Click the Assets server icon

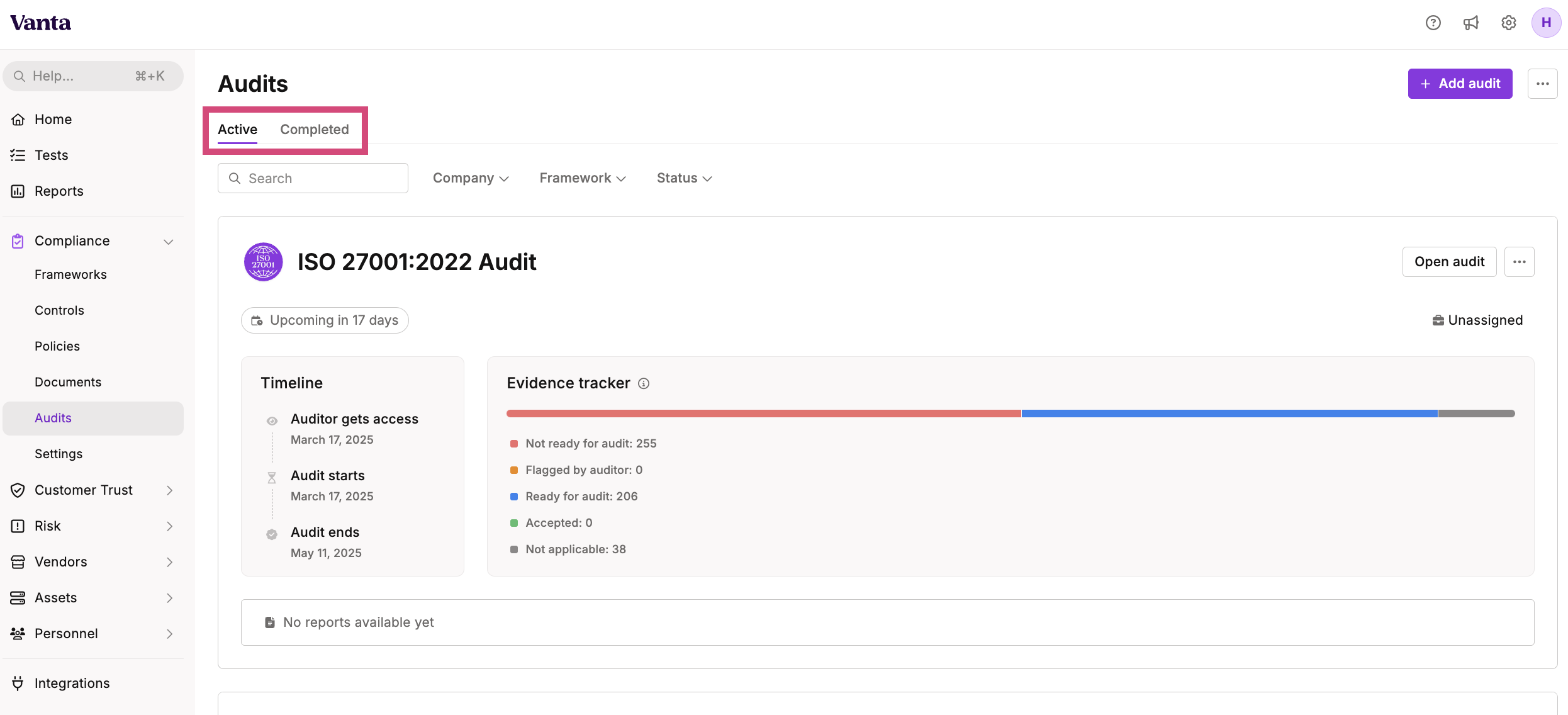click(x=18, y=598)
